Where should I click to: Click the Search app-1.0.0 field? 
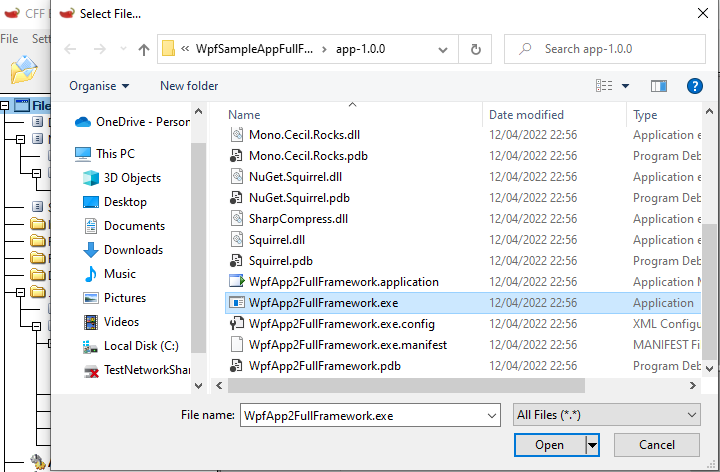point(610,49)
